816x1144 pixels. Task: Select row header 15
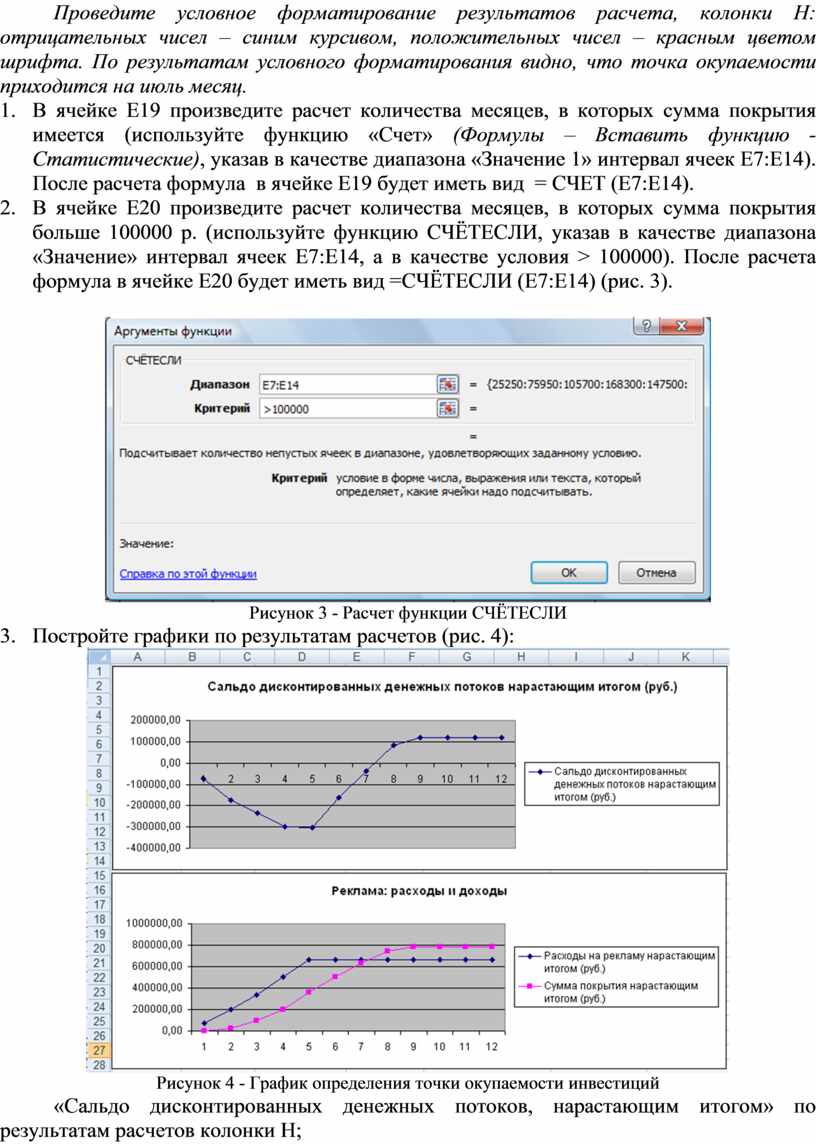[x=99, y=876]
